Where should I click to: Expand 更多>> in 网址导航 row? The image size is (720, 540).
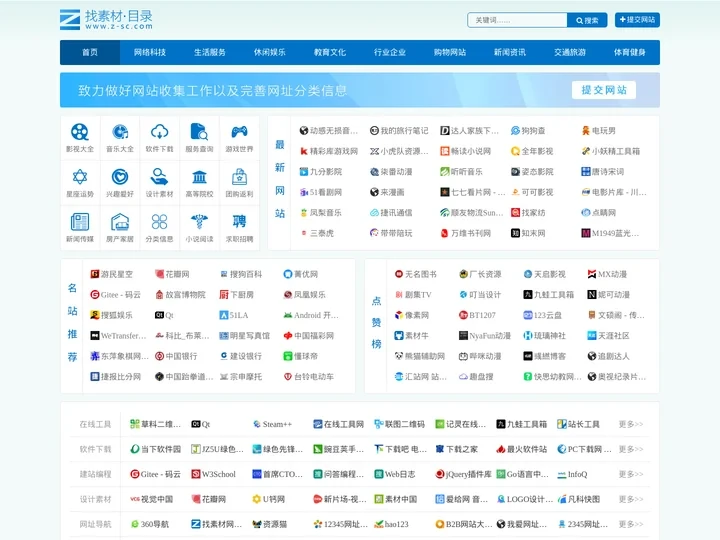pos(631,524)
